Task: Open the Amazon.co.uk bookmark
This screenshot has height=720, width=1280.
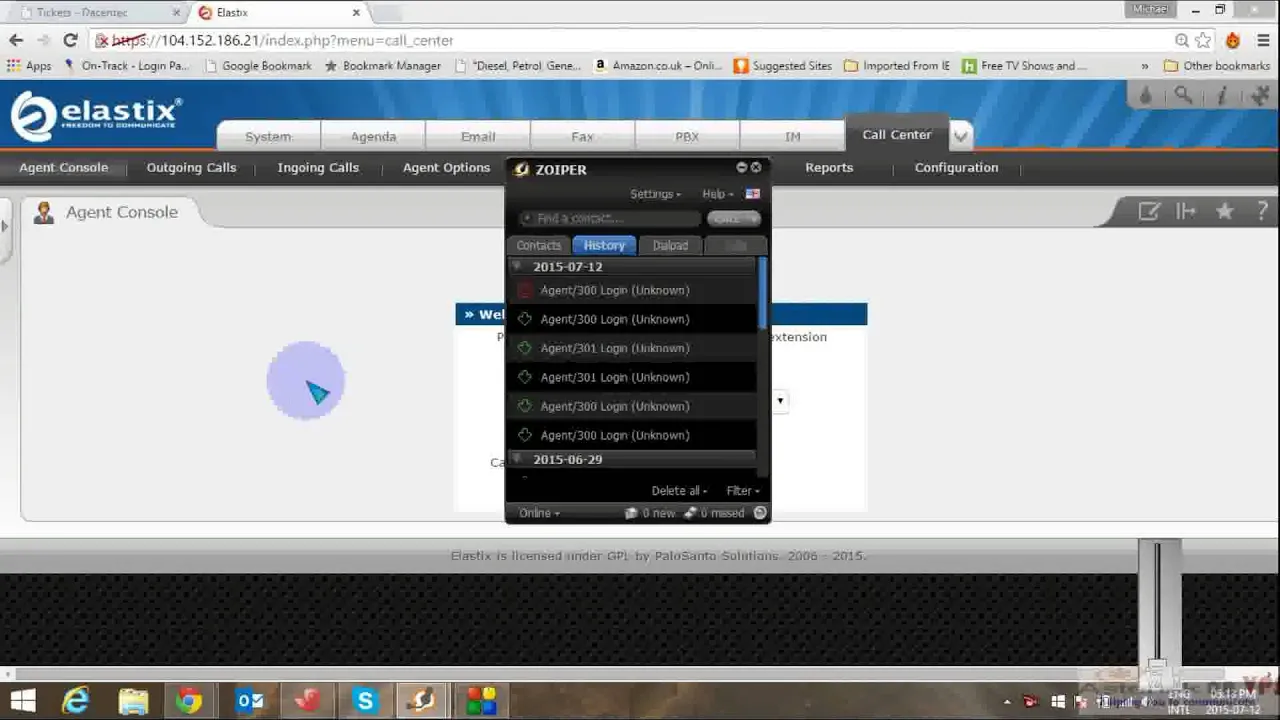Action: click(x=657, y=66)
